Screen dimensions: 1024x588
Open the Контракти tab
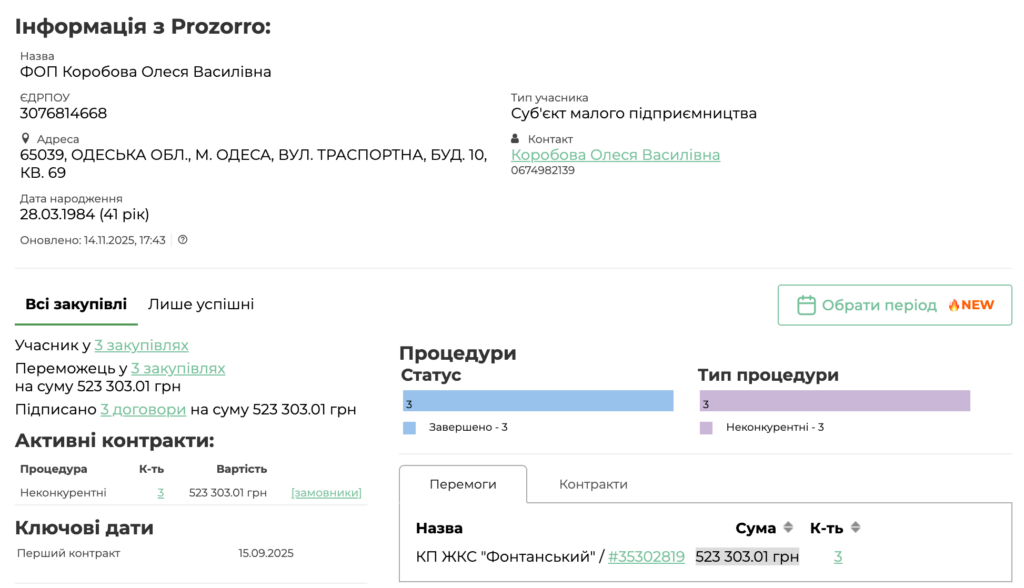tap(593, 484)
